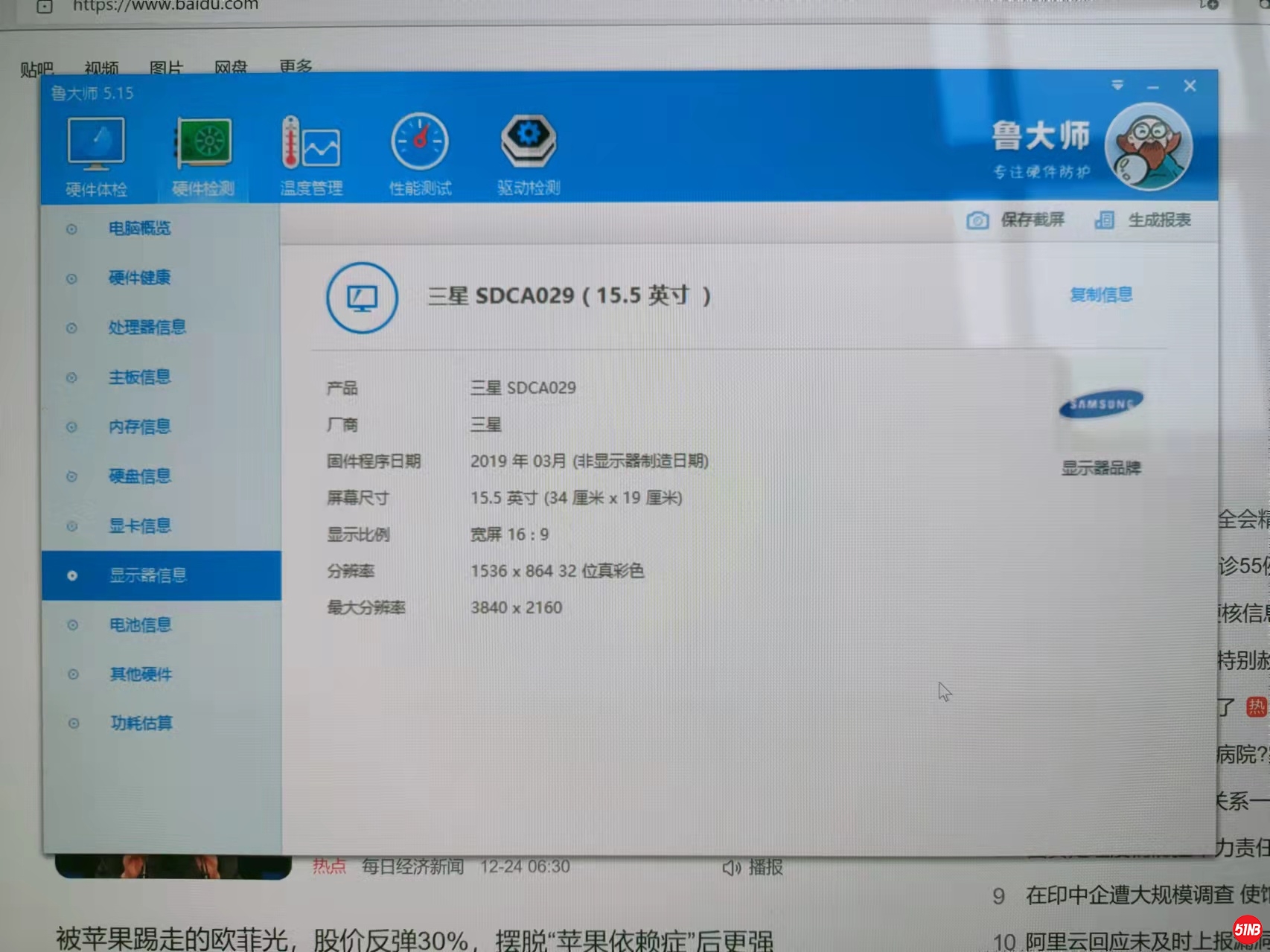Viewport: 1270px width, 952px height.
Task: Open the 驱动检测 driver detection icon
Action: [x=529, y=141]
